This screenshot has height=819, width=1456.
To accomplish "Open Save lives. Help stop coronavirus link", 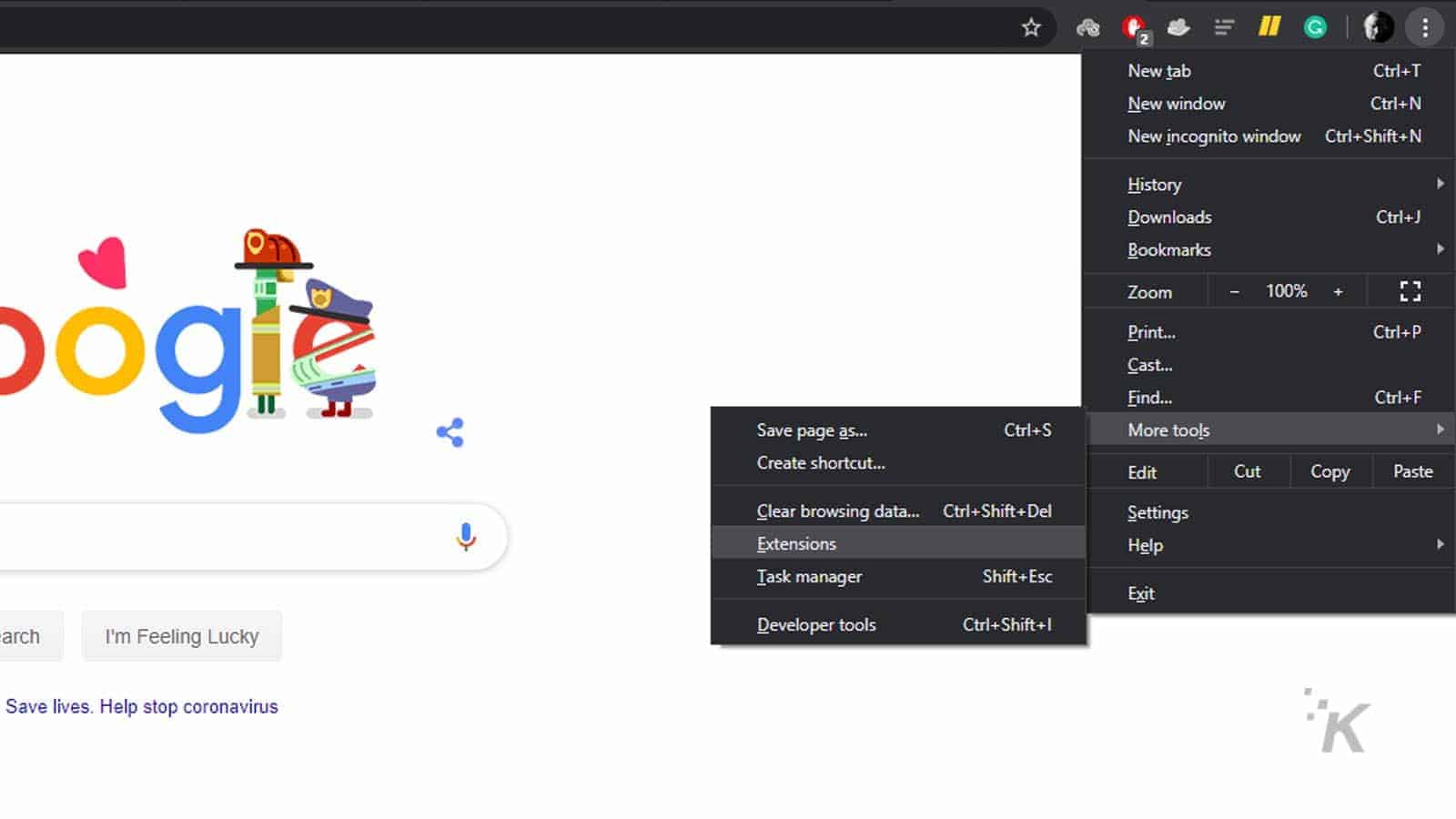I will (x=142, y=707).
